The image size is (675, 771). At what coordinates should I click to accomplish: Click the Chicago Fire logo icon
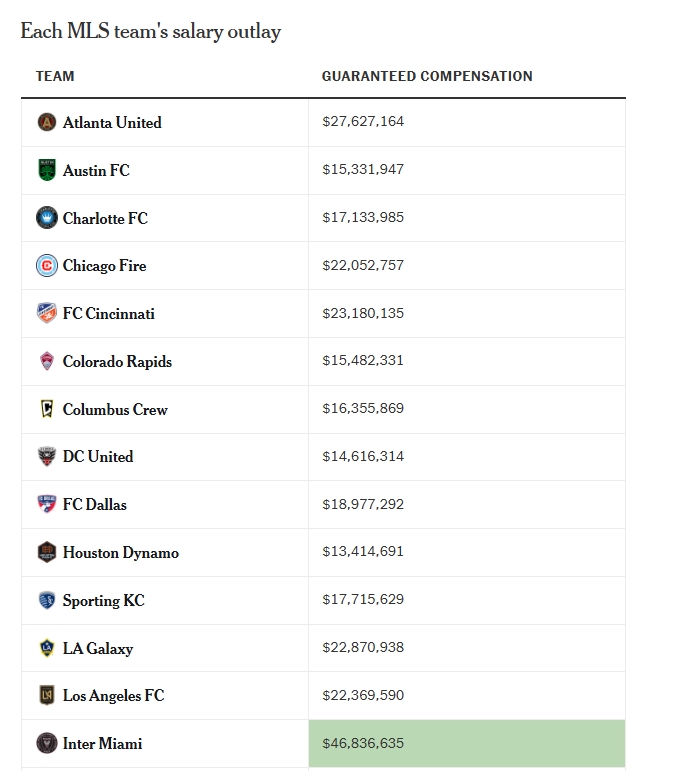(46, 265)
